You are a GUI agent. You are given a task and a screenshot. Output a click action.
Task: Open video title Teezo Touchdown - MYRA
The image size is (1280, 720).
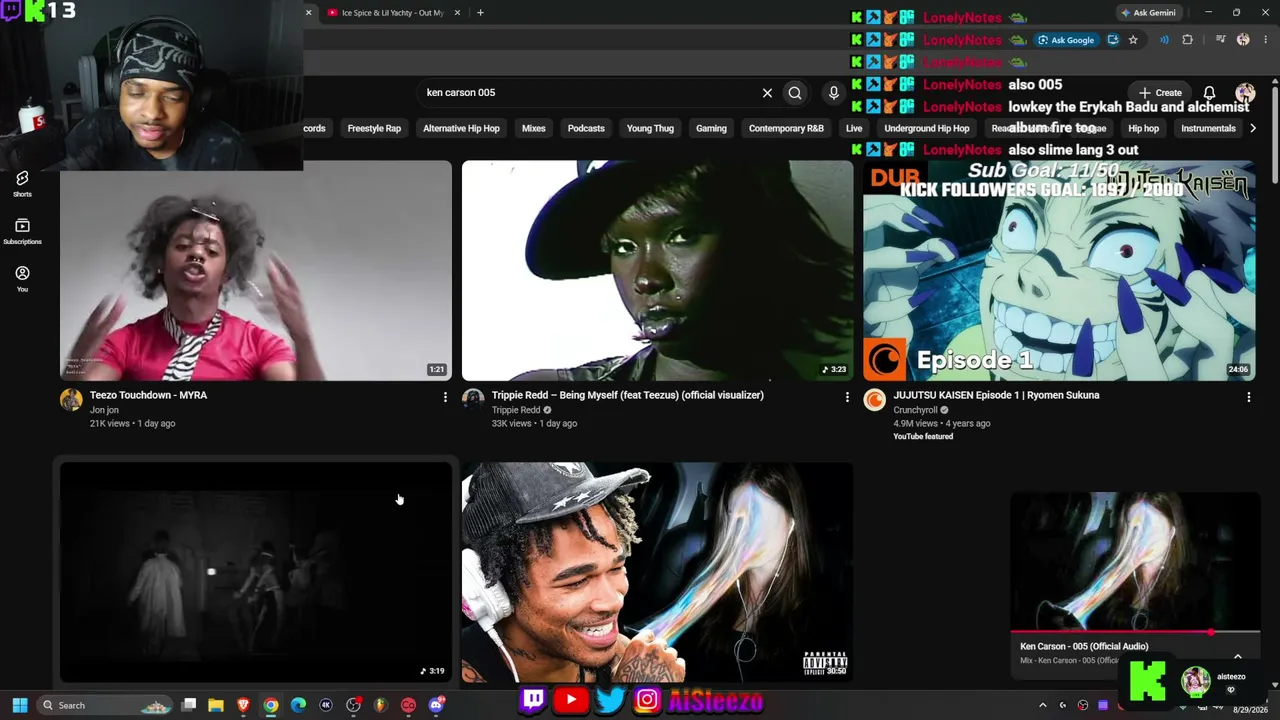(148, 395)
